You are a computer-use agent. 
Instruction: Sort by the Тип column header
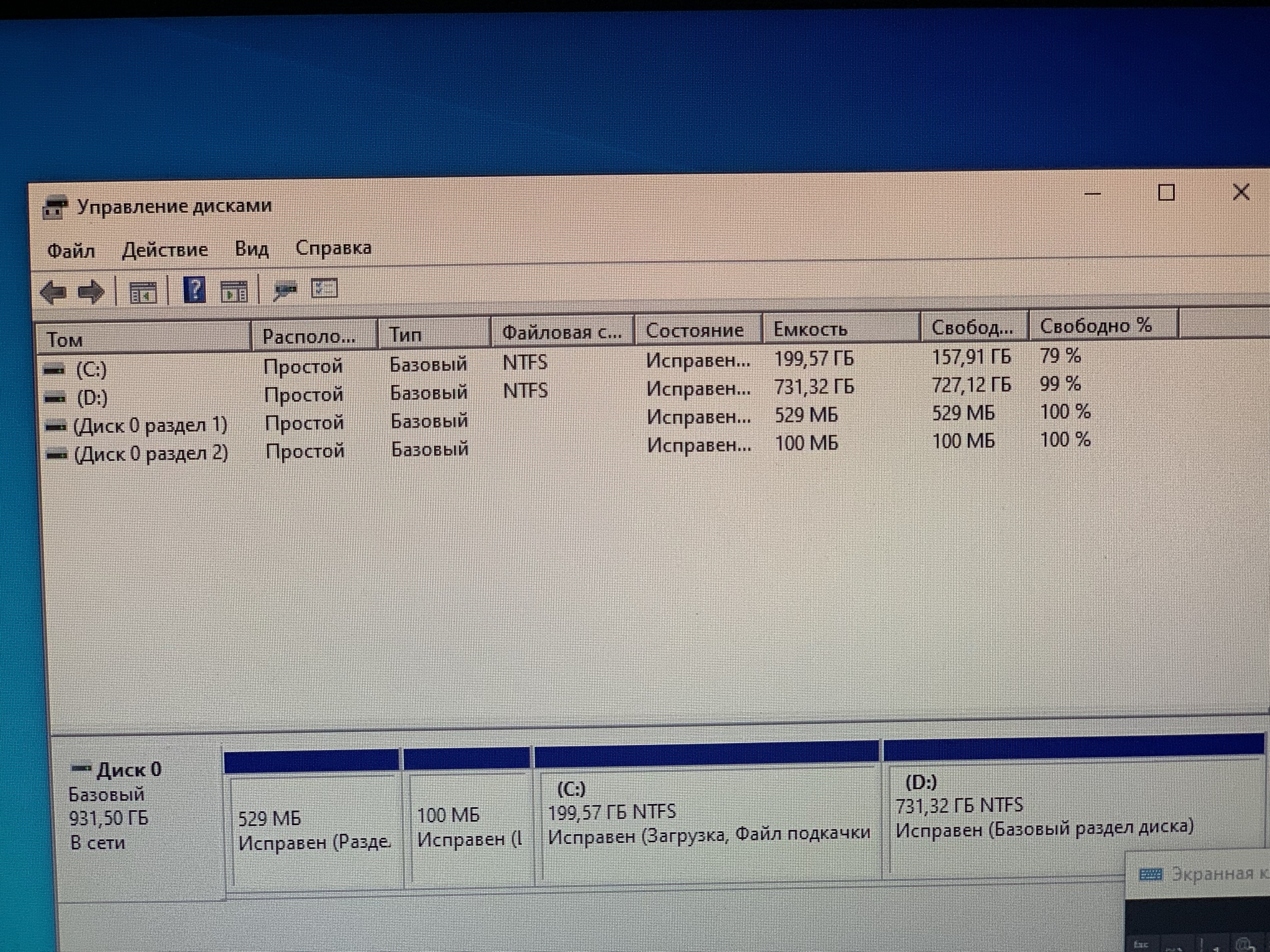click(x=434, y=333)
